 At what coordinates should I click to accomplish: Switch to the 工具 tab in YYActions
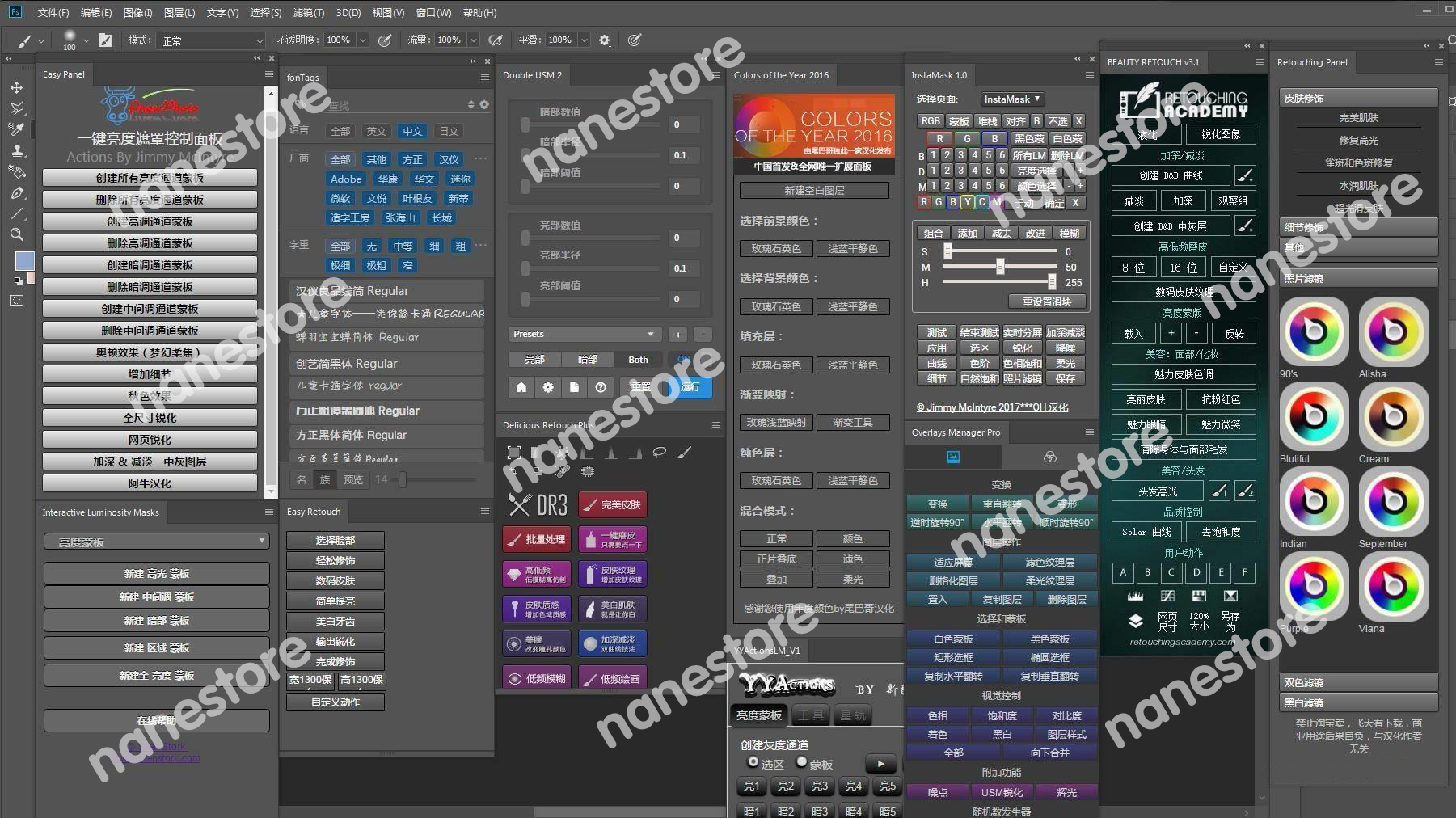pos(811,715)
